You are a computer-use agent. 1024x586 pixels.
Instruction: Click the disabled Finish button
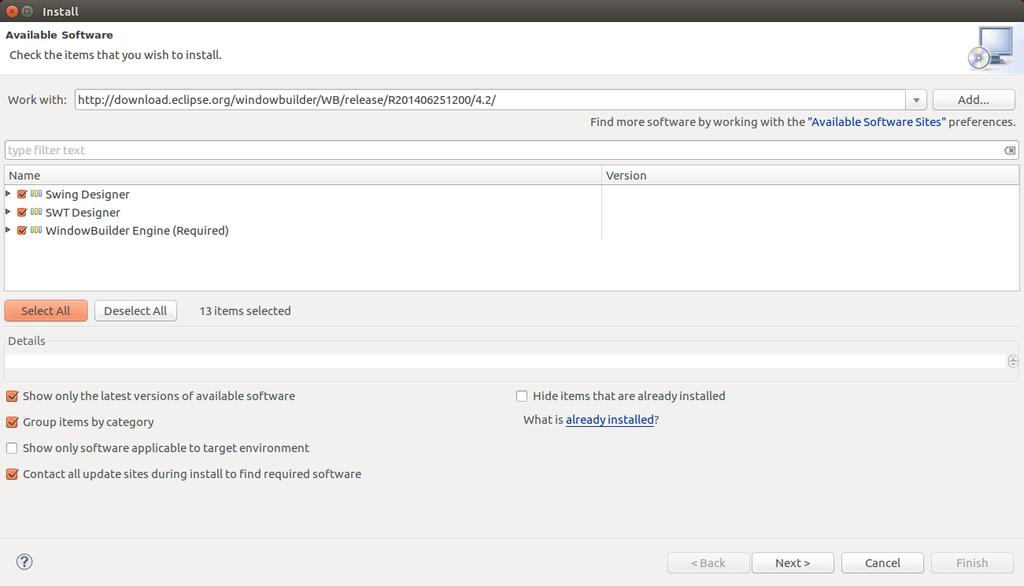pyautogui.click(x=972, y=563)
